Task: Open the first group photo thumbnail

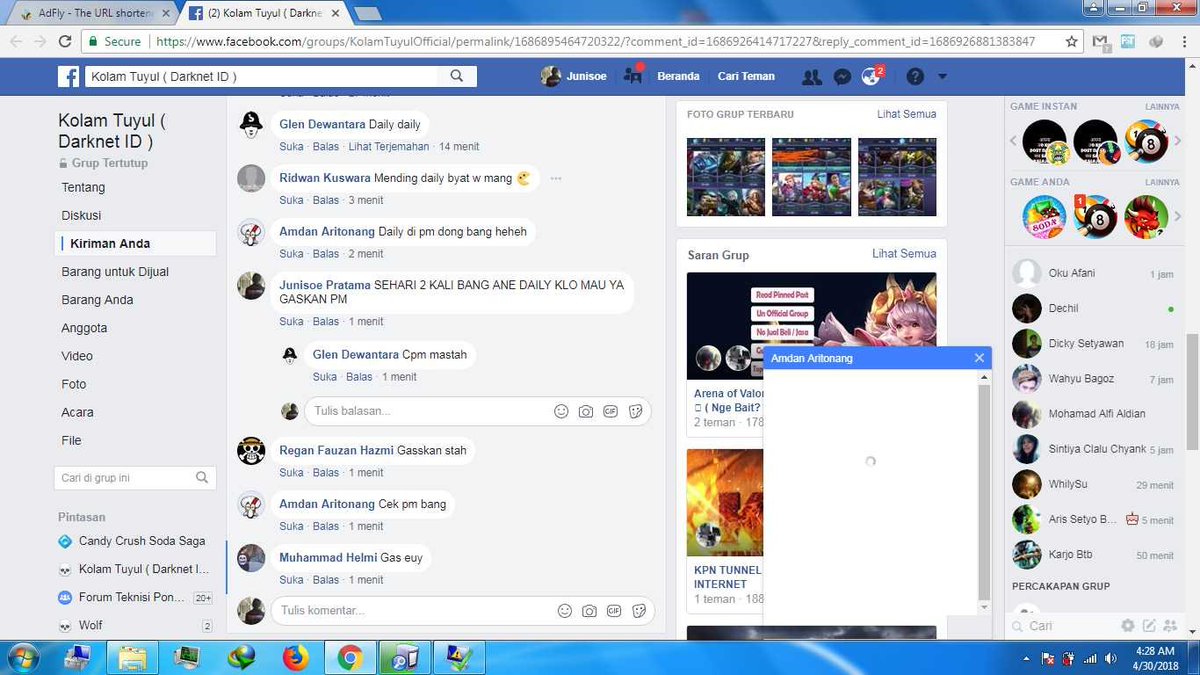Action: pos(726,177)
